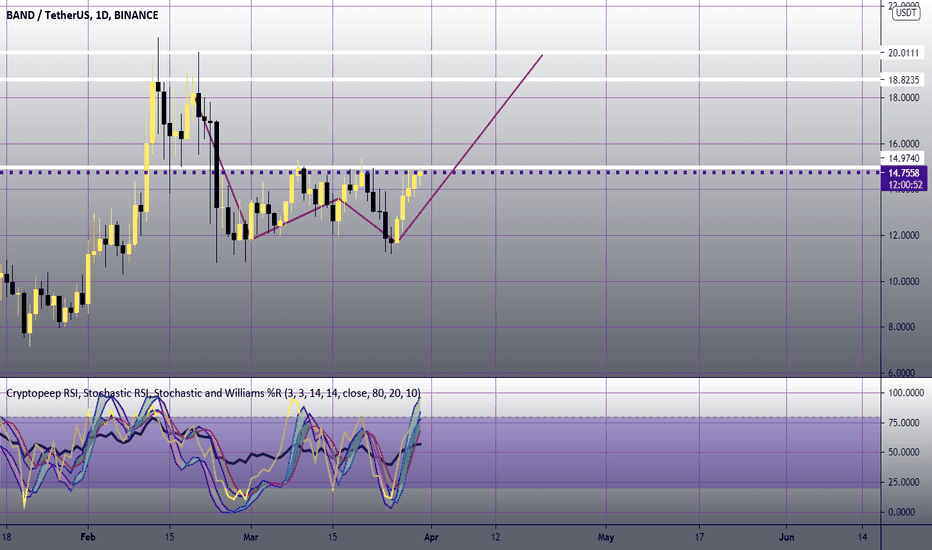The height and width of the screenshot is (550, 932).
Task: Click the 100.0000 indicator axis value
Action: (906, 393)
